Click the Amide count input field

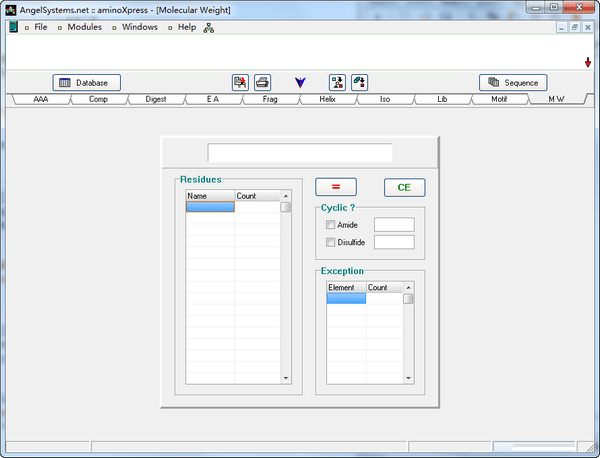(x=393, y=225)
